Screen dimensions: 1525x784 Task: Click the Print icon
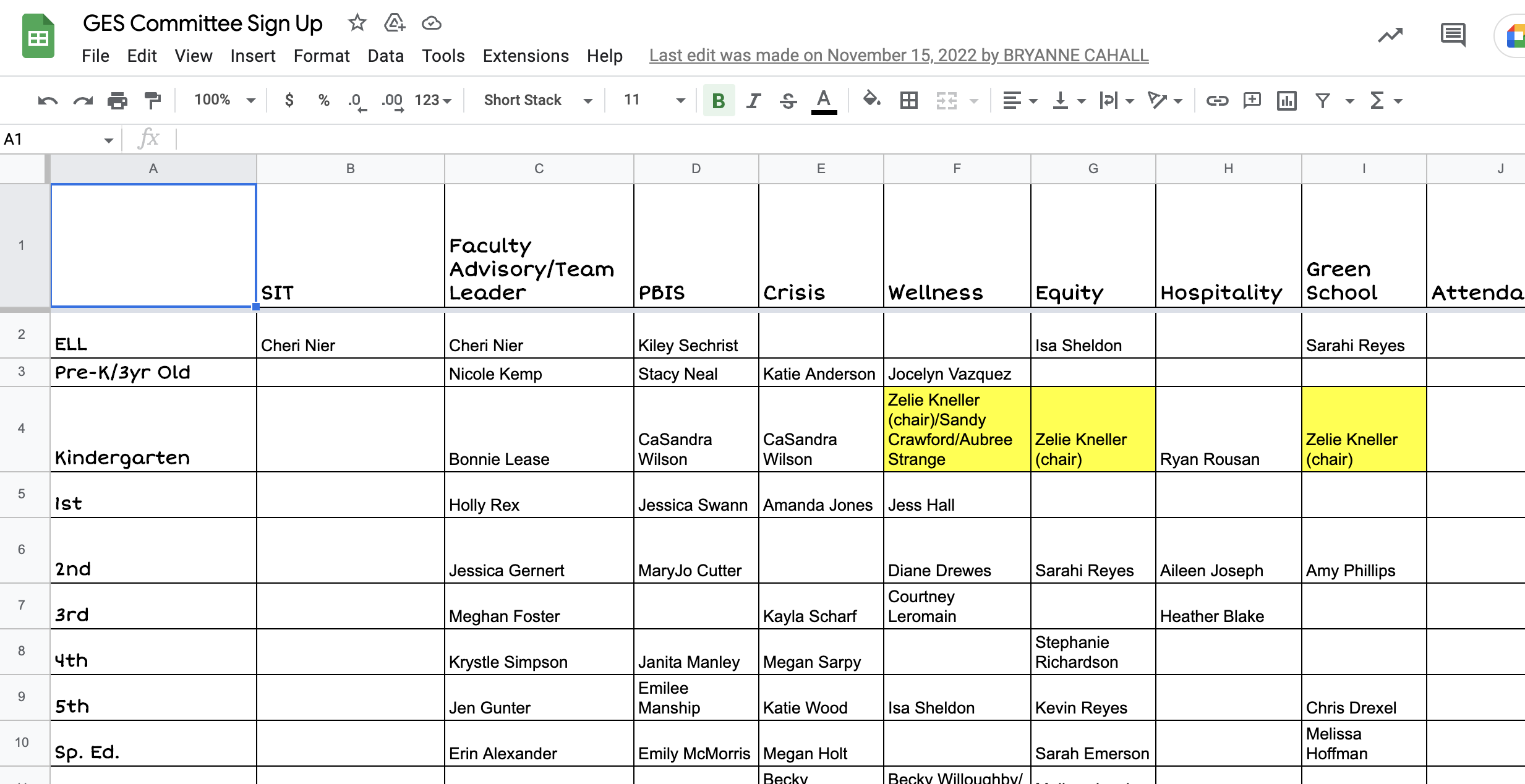[117, 100]
